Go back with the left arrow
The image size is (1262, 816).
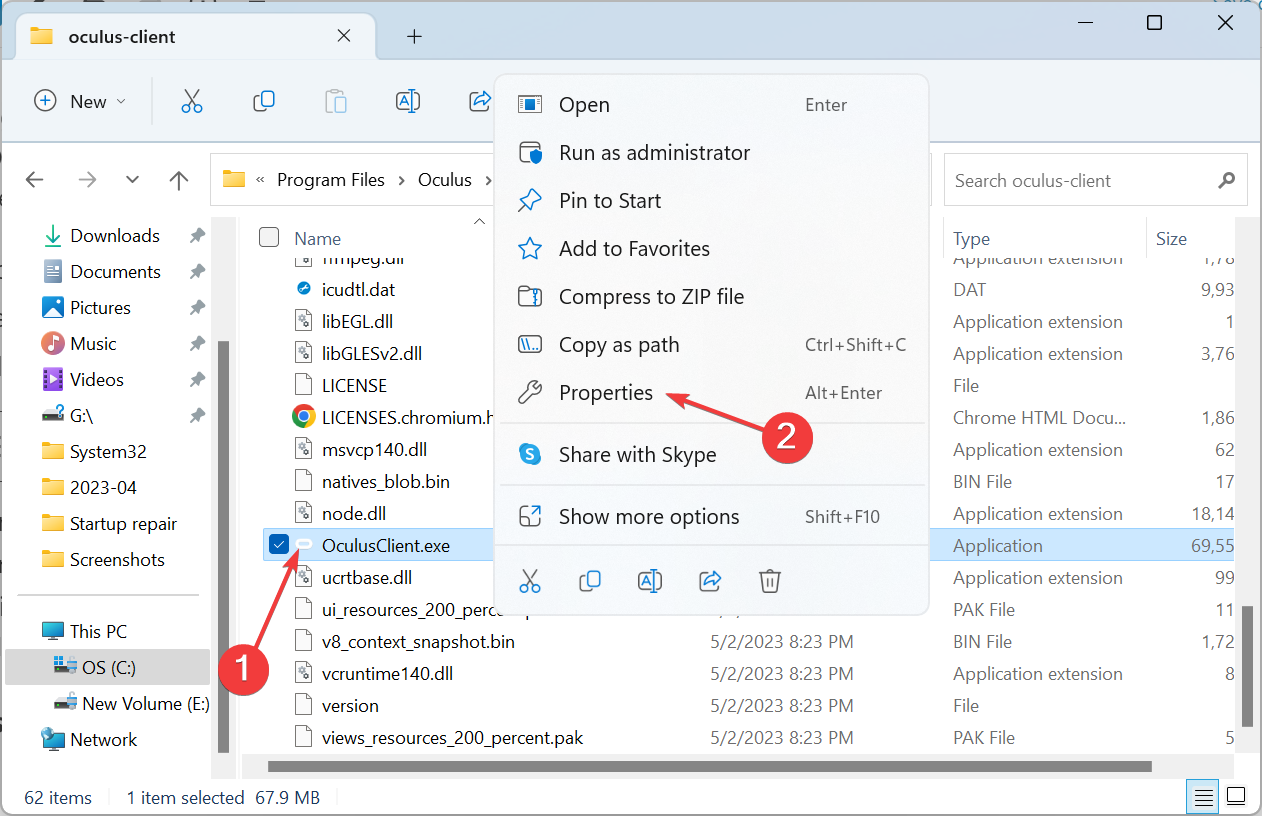pyautogui.click(x=34, y=180)
